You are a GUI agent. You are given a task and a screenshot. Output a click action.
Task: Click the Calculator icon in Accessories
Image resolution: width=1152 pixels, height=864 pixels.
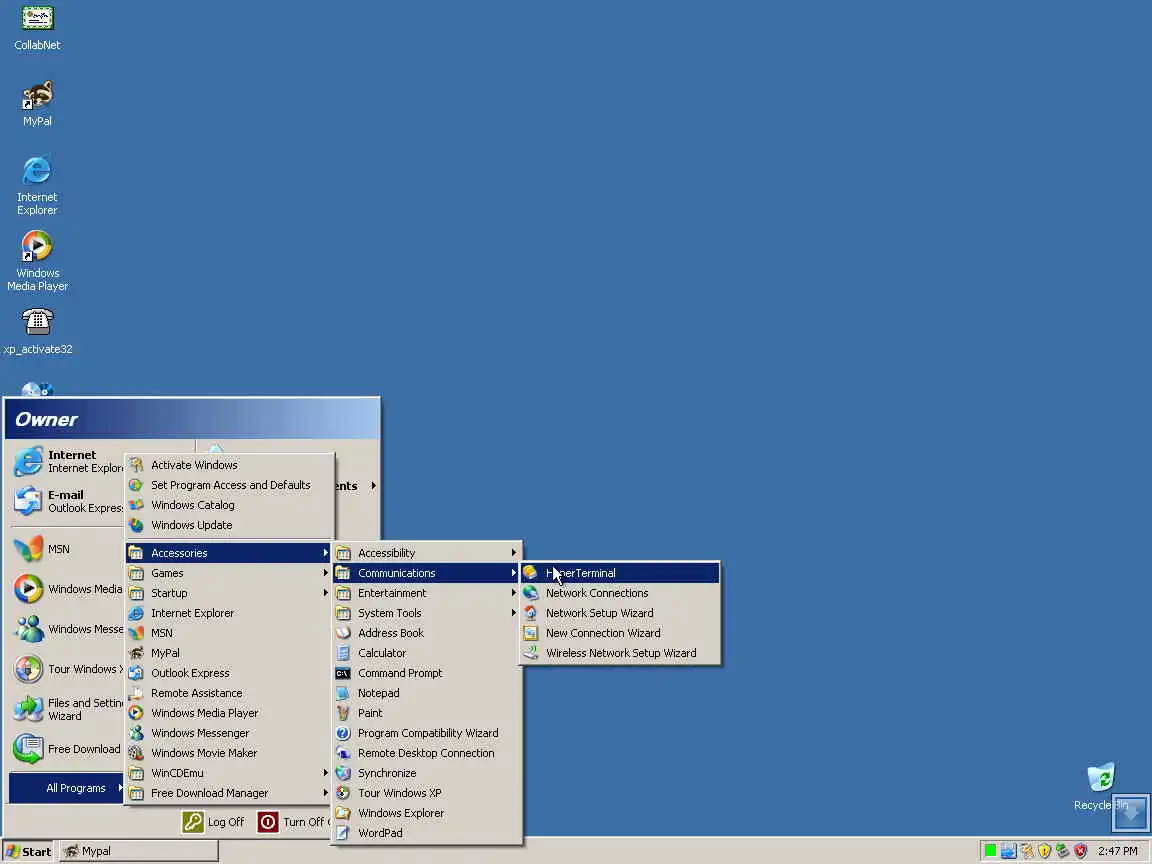[x=343, y=652]
